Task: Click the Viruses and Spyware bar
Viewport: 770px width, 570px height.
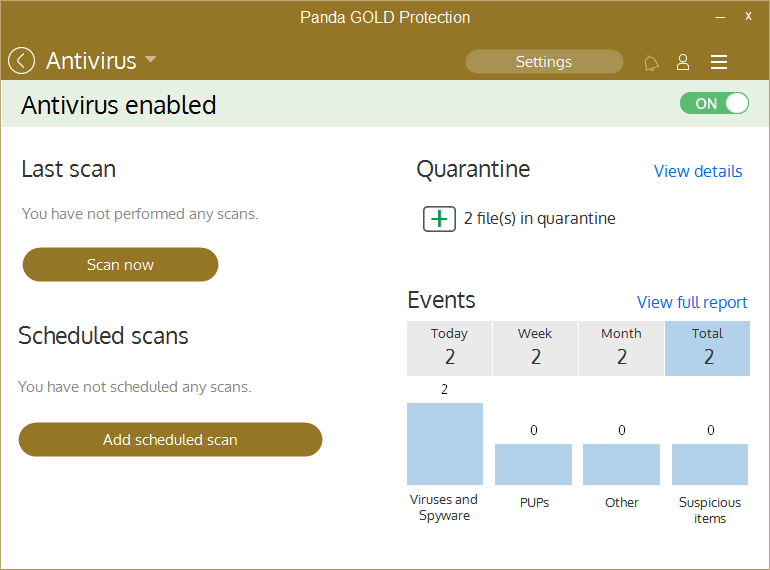Action: tap(445, 444)
